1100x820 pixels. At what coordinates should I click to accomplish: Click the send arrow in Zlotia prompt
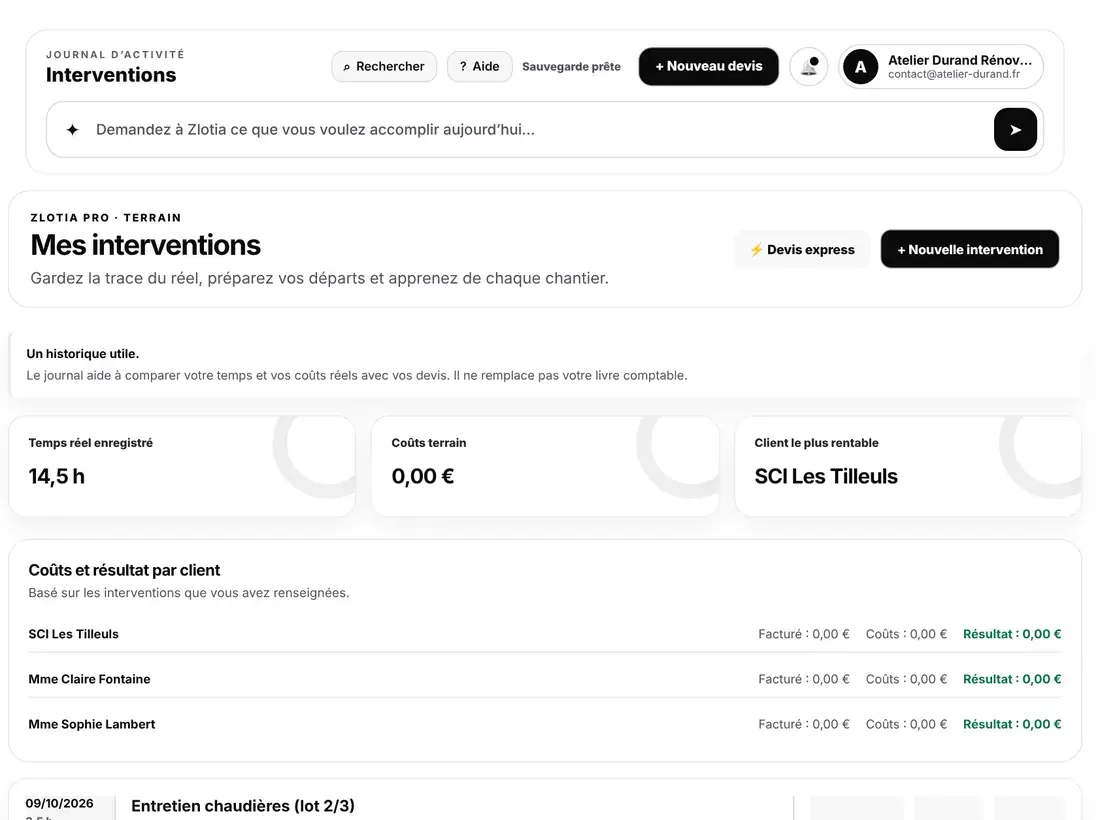tap(1015, 130)
